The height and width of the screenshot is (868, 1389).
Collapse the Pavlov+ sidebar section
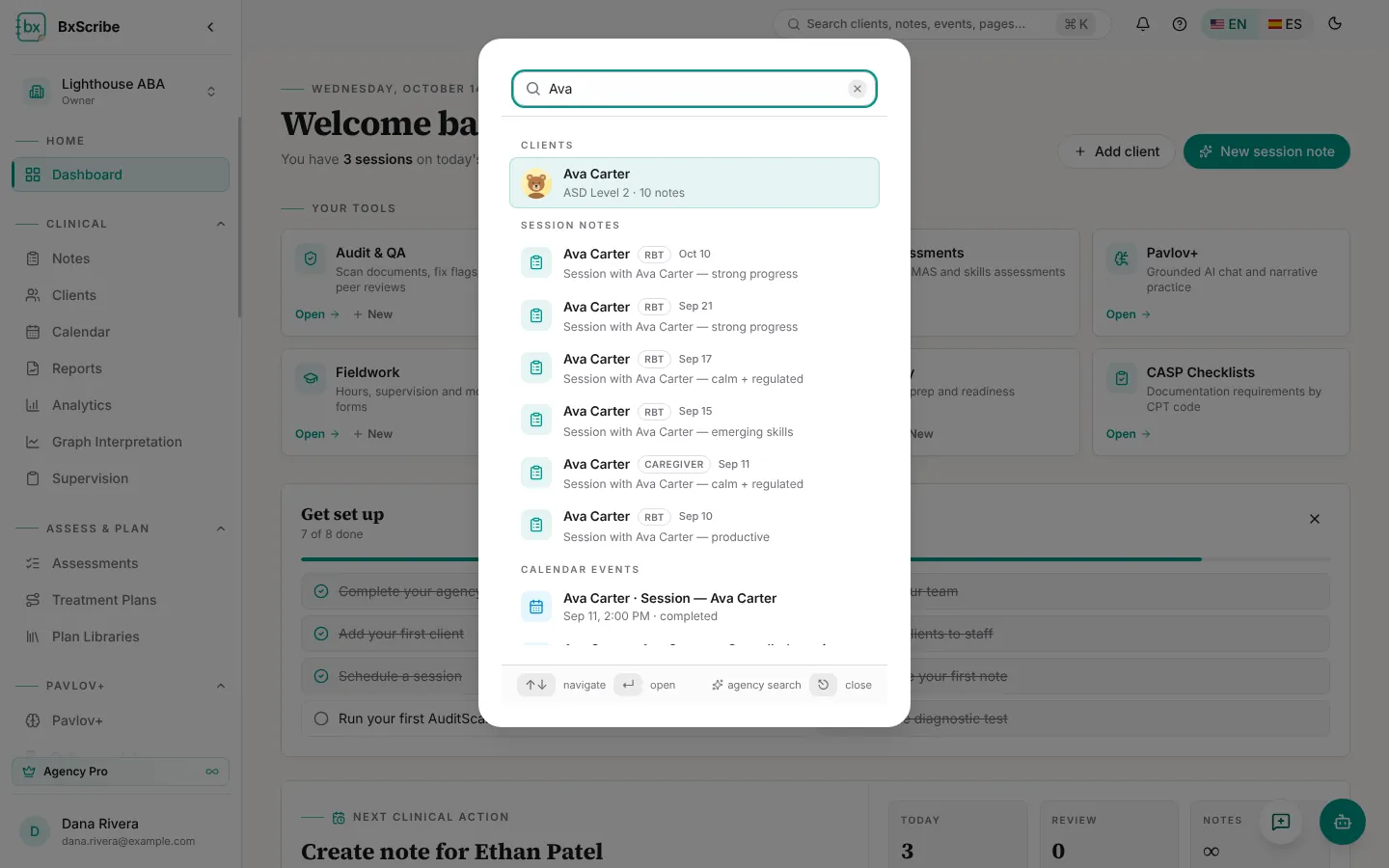click(x=221, y=686)
